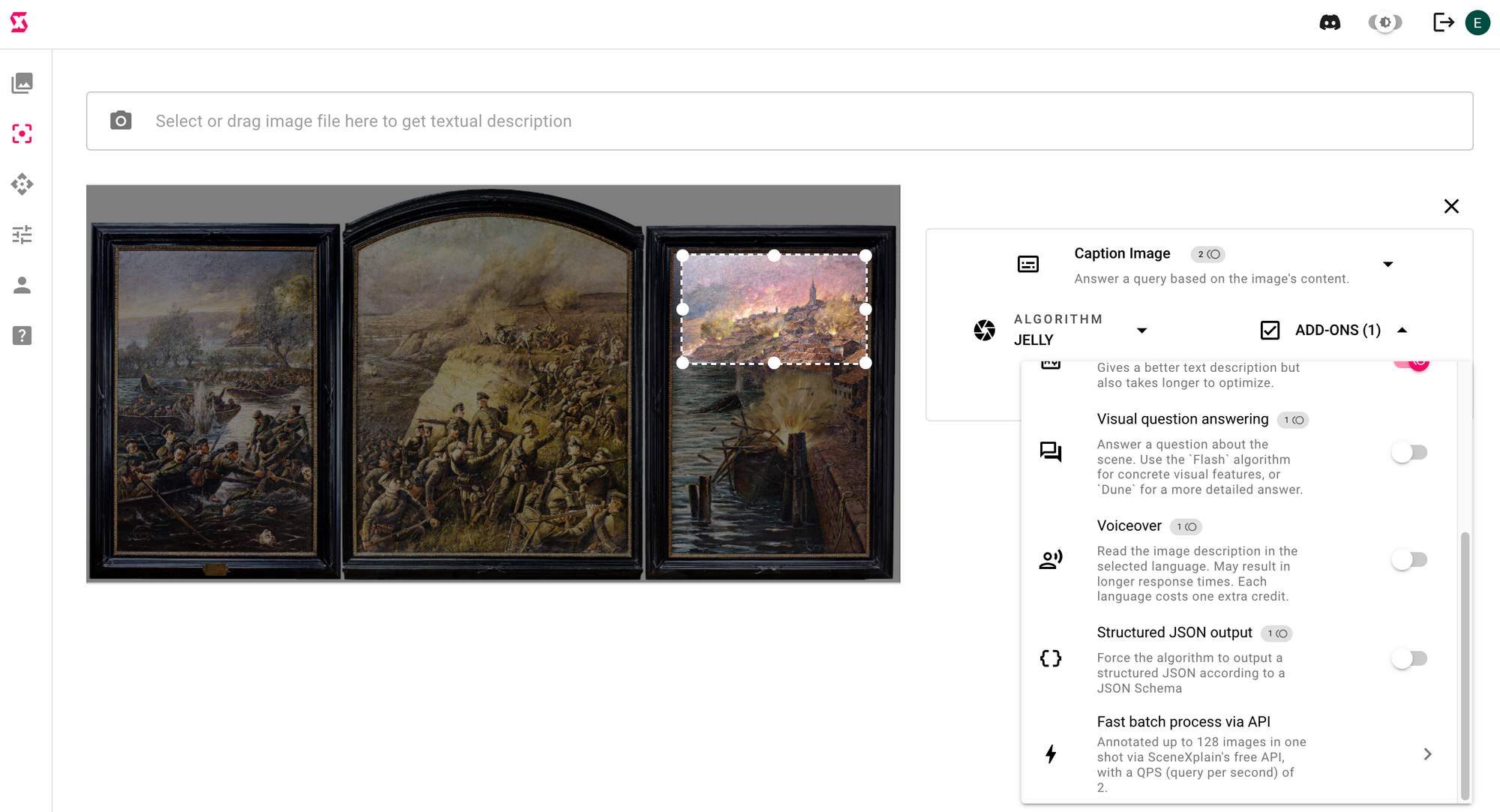Viewport: 1500px width, 812px height.
Task: Open the user account sidebar icon
Action: click(22, 285)
